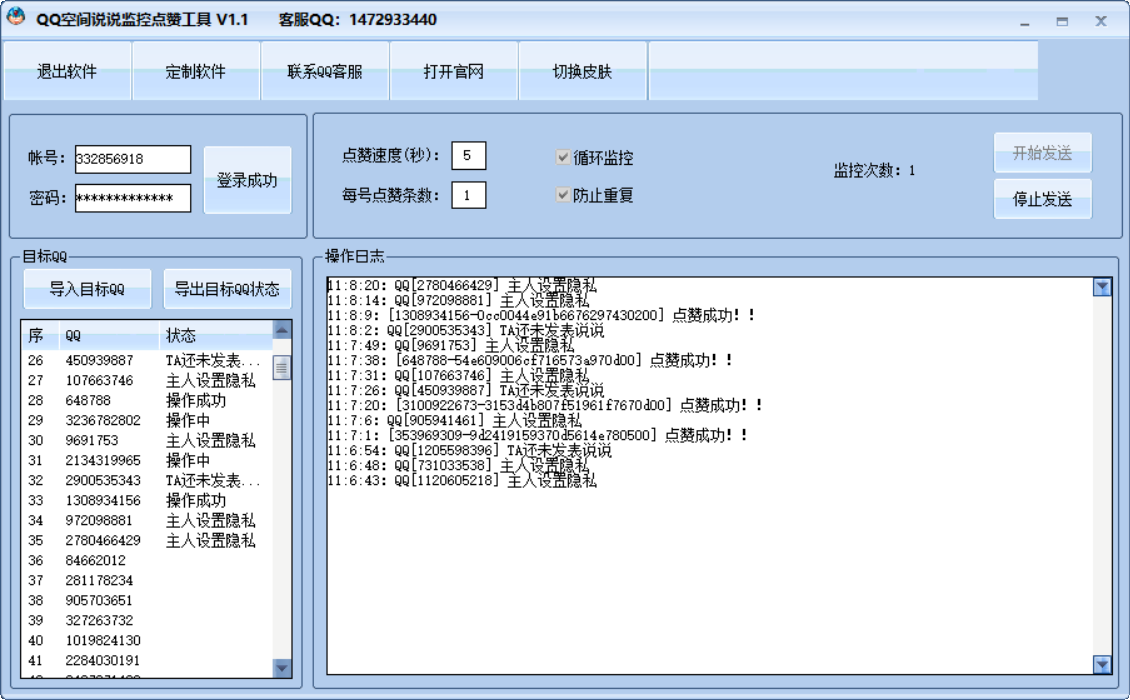Click 导出目标QQ状态 button
This screenshot has height=700, width=1130.
click(227, 289)
